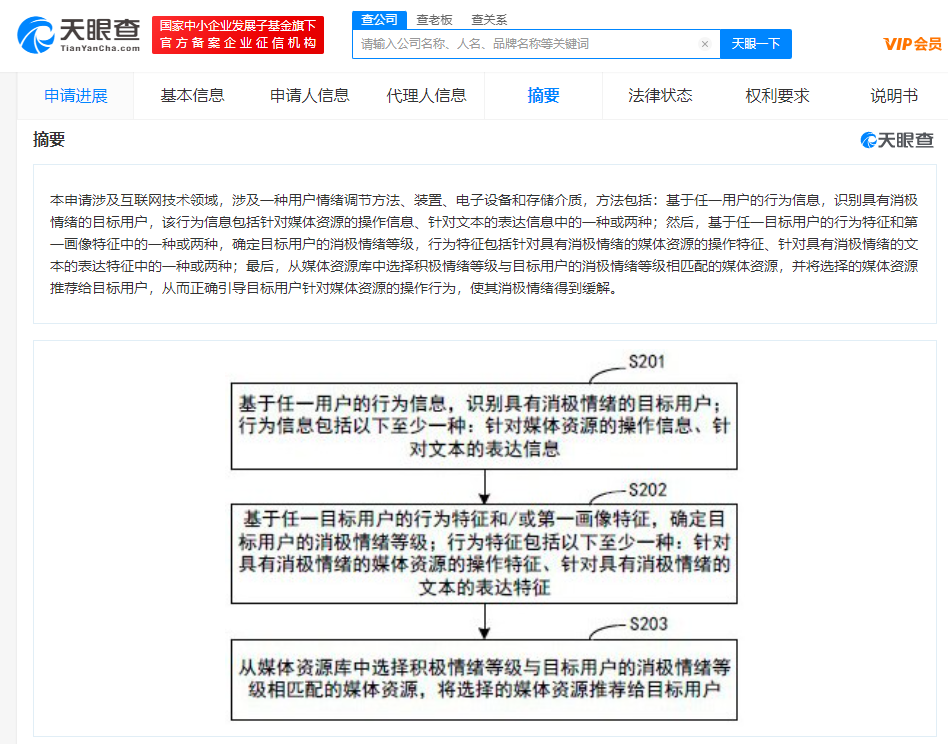Image resolution: width=948 pixels, height=744 pixels.
Task: Switch to the 查老板 search tab
Action: 434,19
